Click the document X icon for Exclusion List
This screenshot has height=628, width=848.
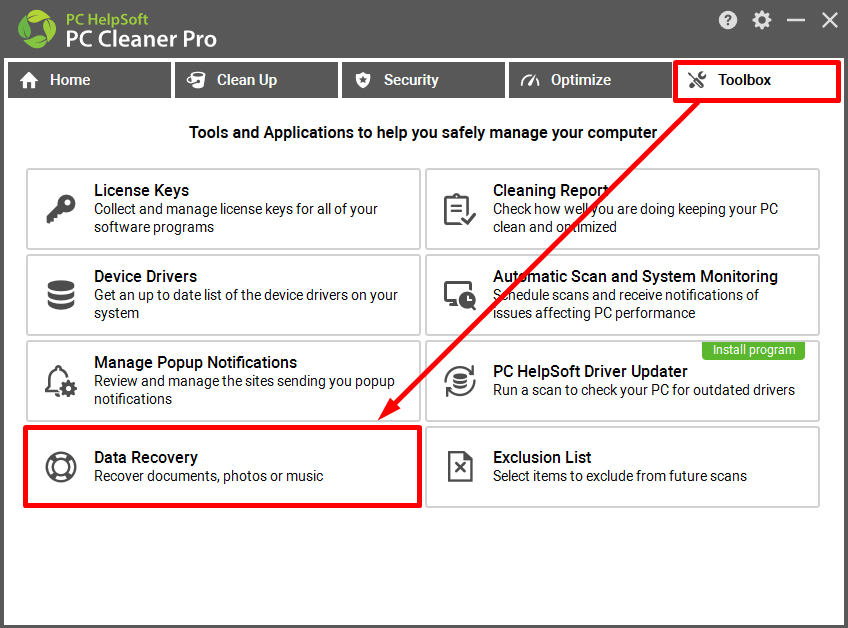point(460,466)
